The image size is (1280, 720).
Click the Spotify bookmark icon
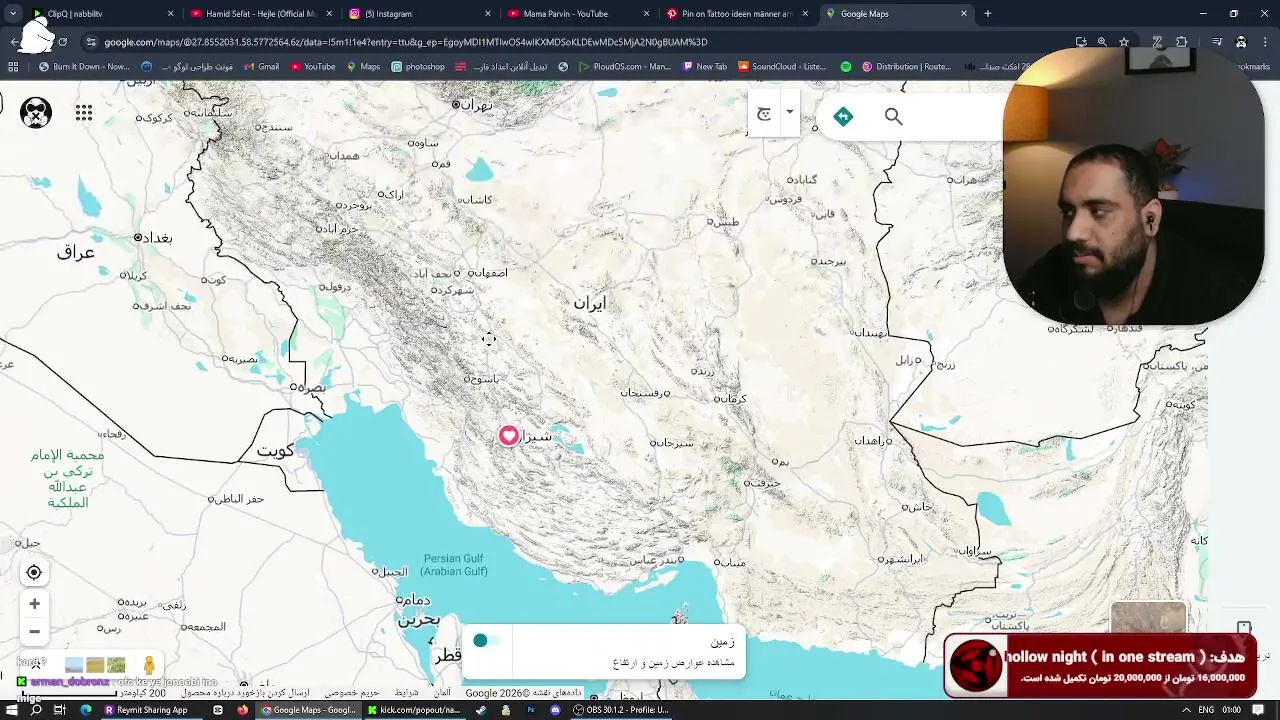(x=845, y=67)
